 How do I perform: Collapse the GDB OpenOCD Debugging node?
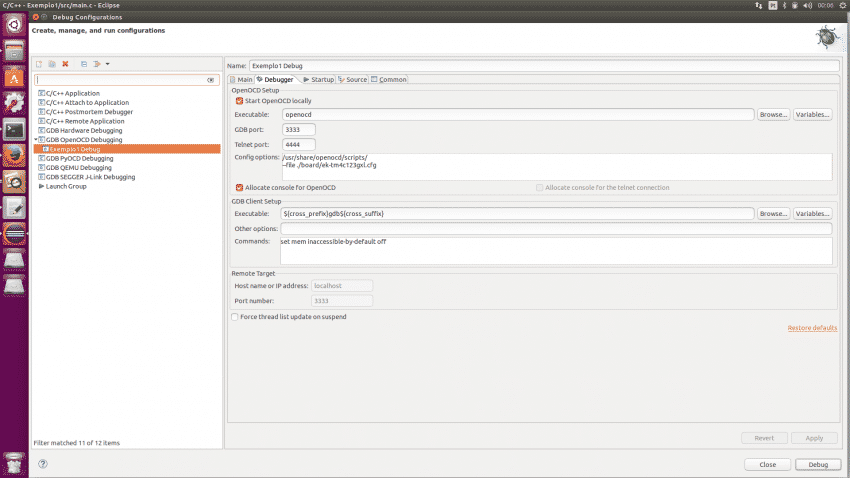36,139
